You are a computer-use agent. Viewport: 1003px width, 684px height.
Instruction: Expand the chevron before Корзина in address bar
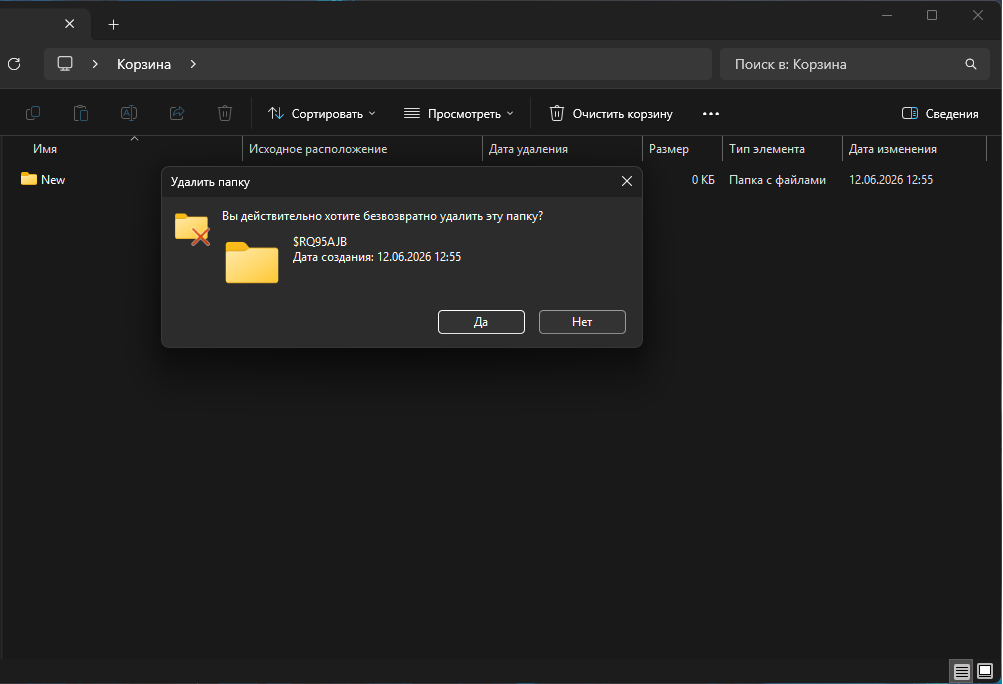click(x=95, y=64)
